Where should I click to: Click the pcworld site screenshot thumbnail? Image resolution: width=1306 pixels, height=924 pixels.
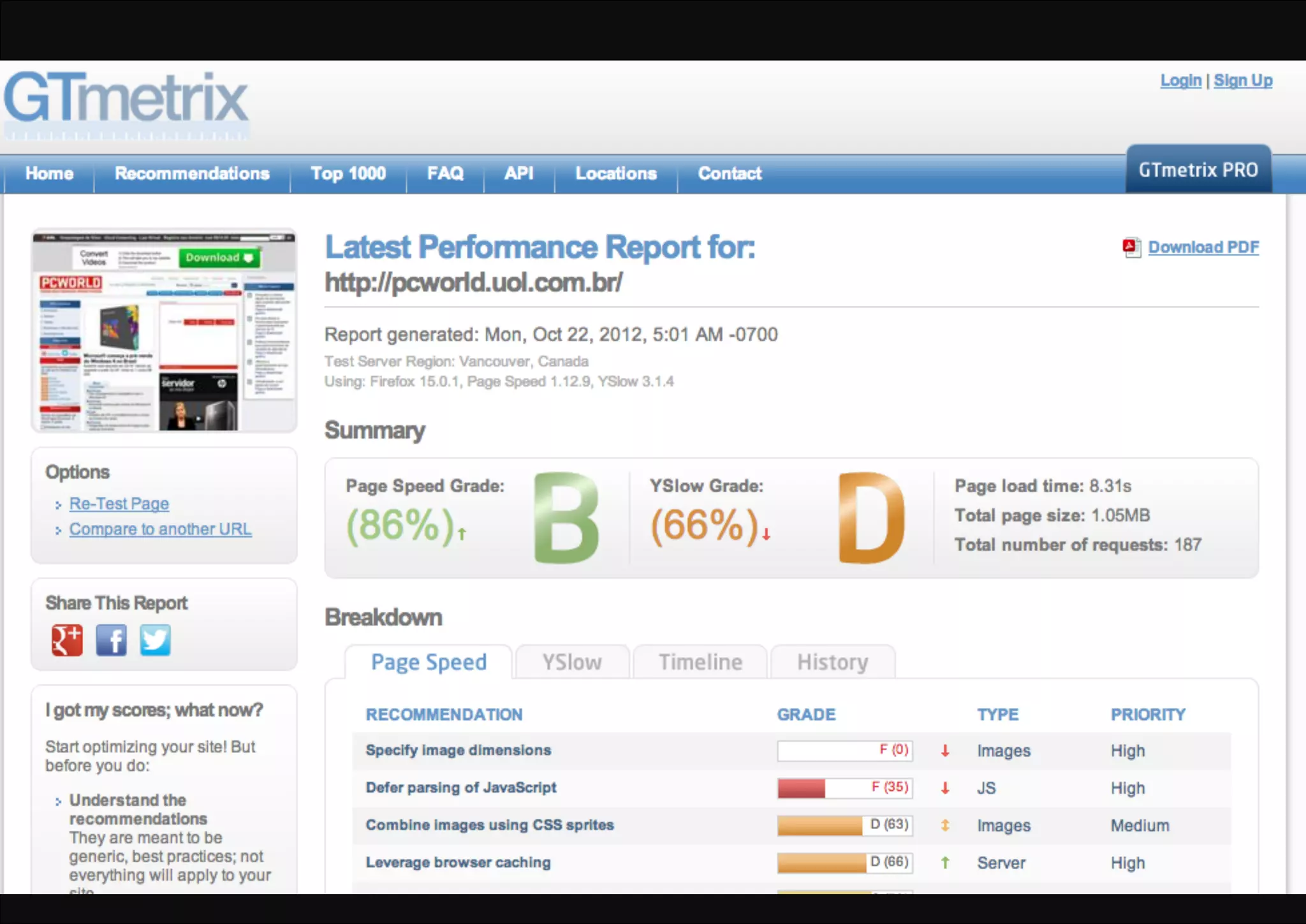coord(164,331)
